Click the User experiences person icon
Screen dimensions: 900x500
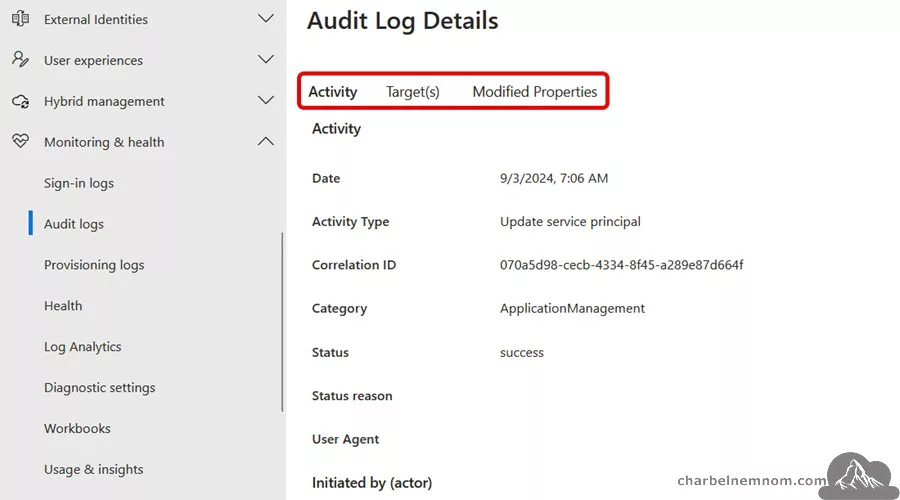click(21, 60)
